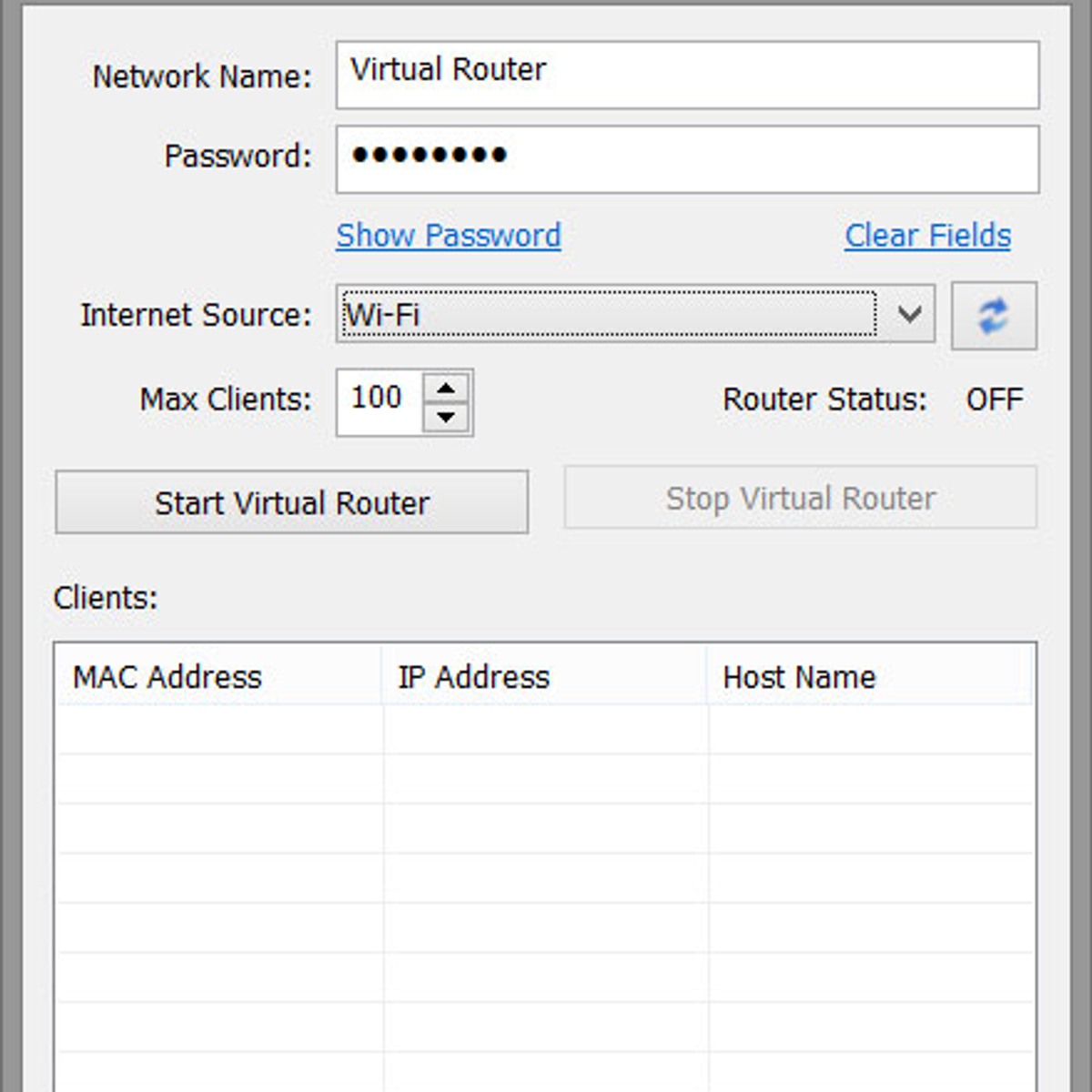The image size is (1092, 1092).
Task: Start the Virtual Router
Action: 291,501
